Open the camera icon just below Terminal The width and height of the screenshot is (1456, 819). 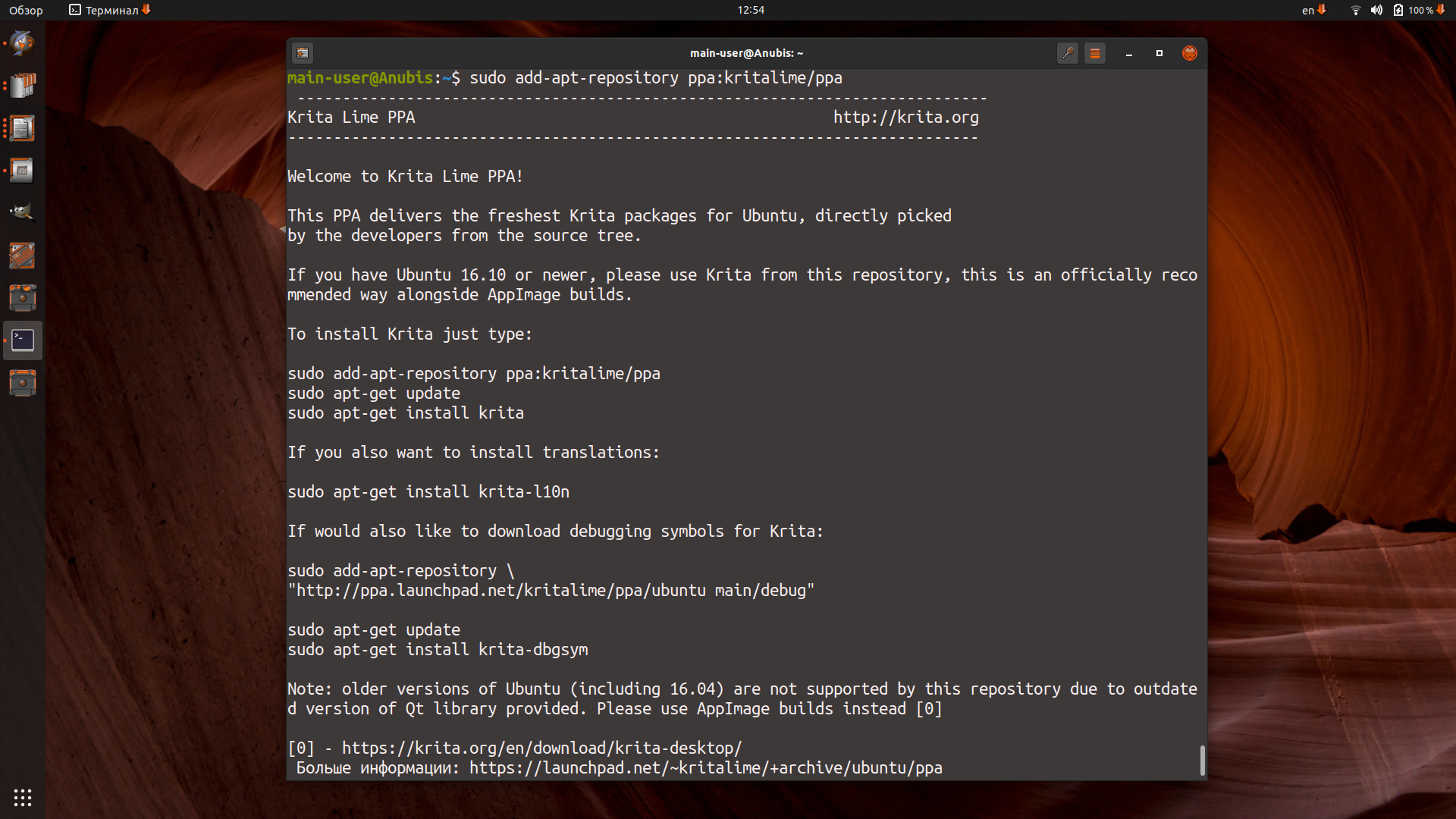tap(23, 383)
